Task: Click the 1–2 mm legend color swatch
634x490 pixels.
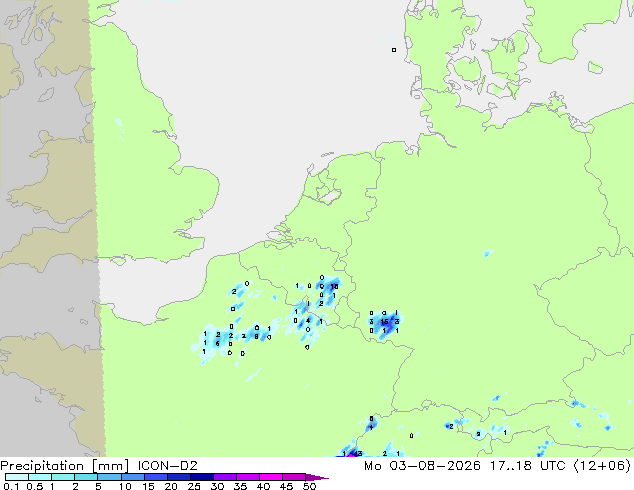Action: (63, 477)
